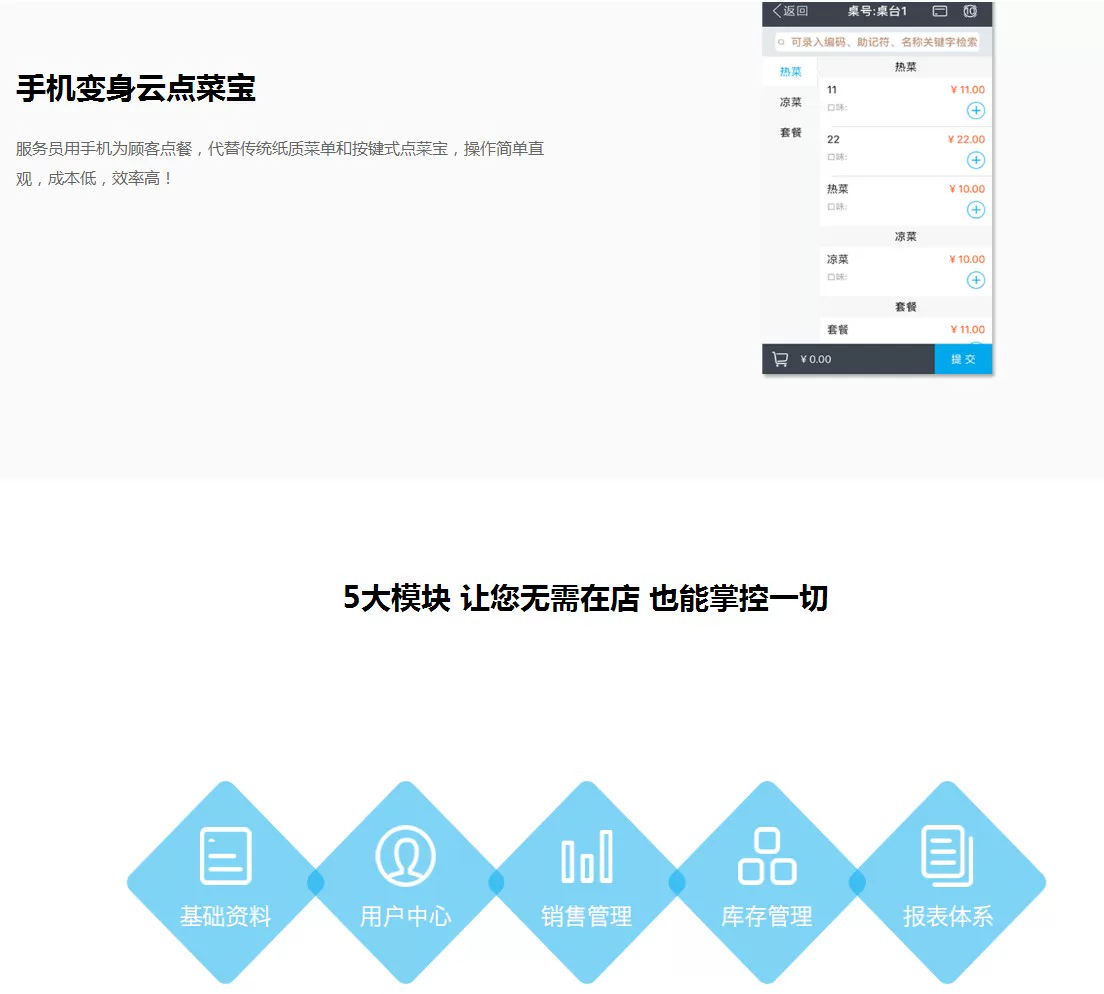Viewport: 1104px width, 994px height.
Task: Click the 用户中心 label
Action: pyautogui.click(x=406, y=916)
